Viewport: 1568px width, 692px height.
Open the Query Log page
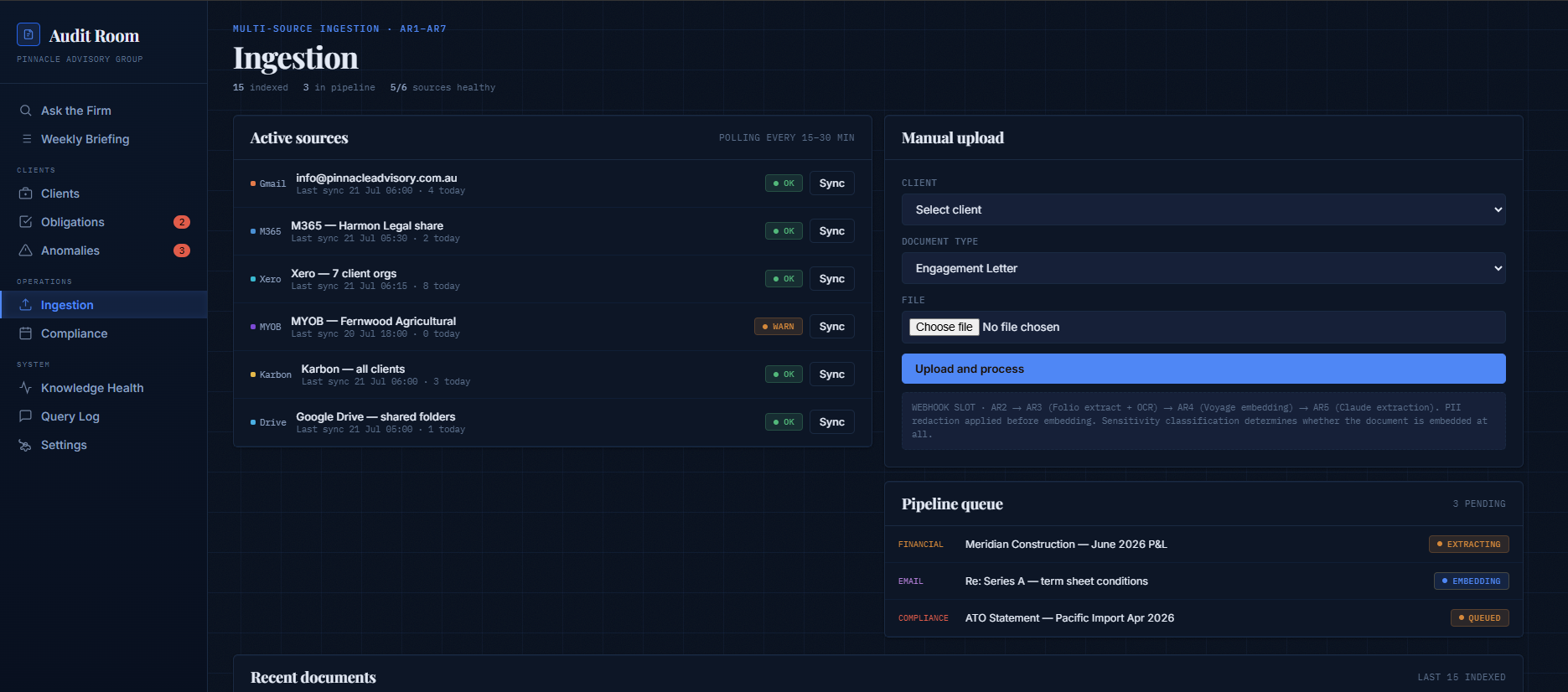(x=104, y=416)
